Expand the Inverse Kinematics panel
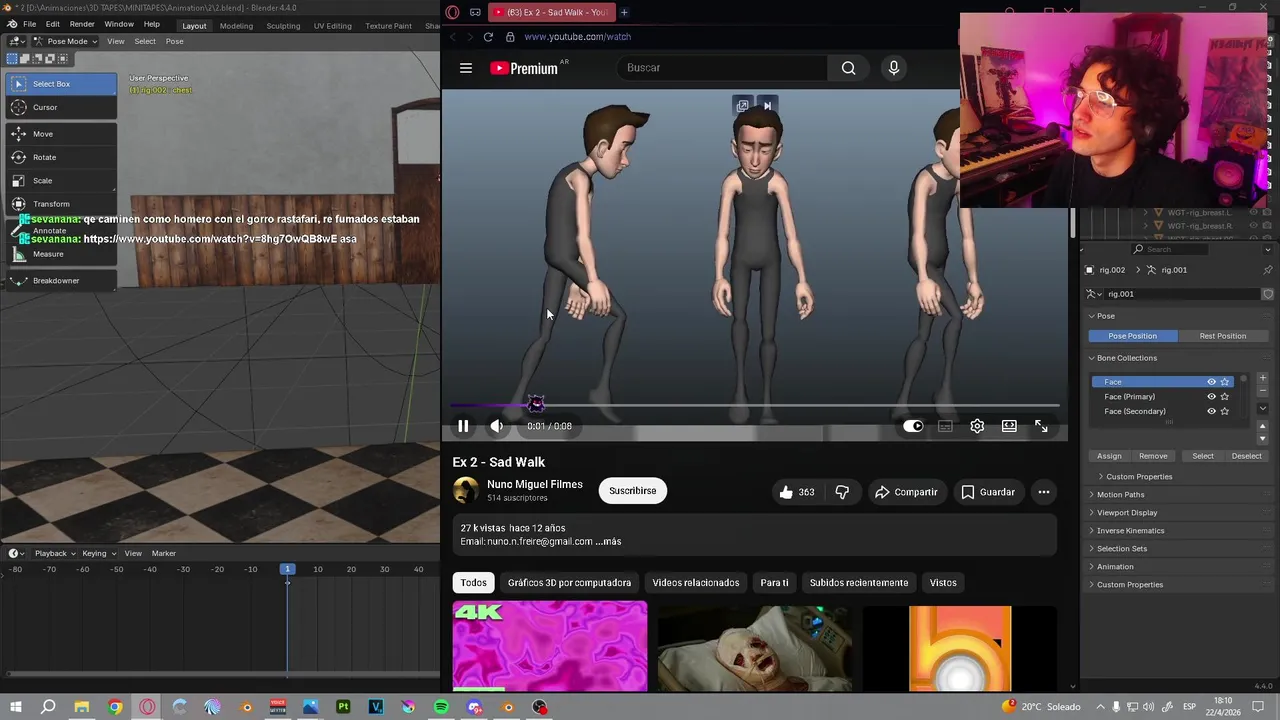This screenshot has width=1280, height=720. pyautogui.click(x=1130, y=531)
